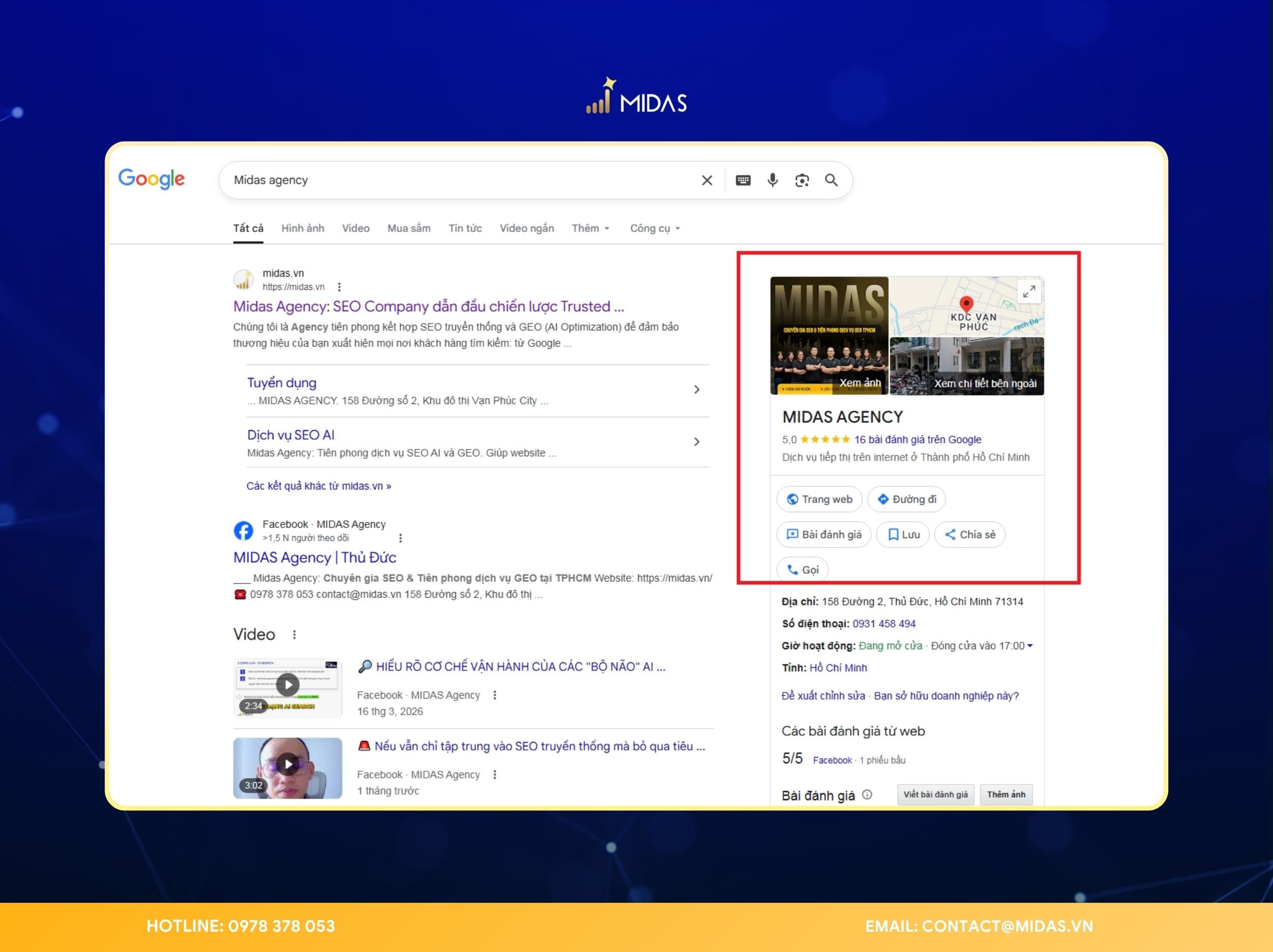This screenshot has height=952, width=1273.
Task: Click the Chia sẻ share button
Action: point(970,534)
